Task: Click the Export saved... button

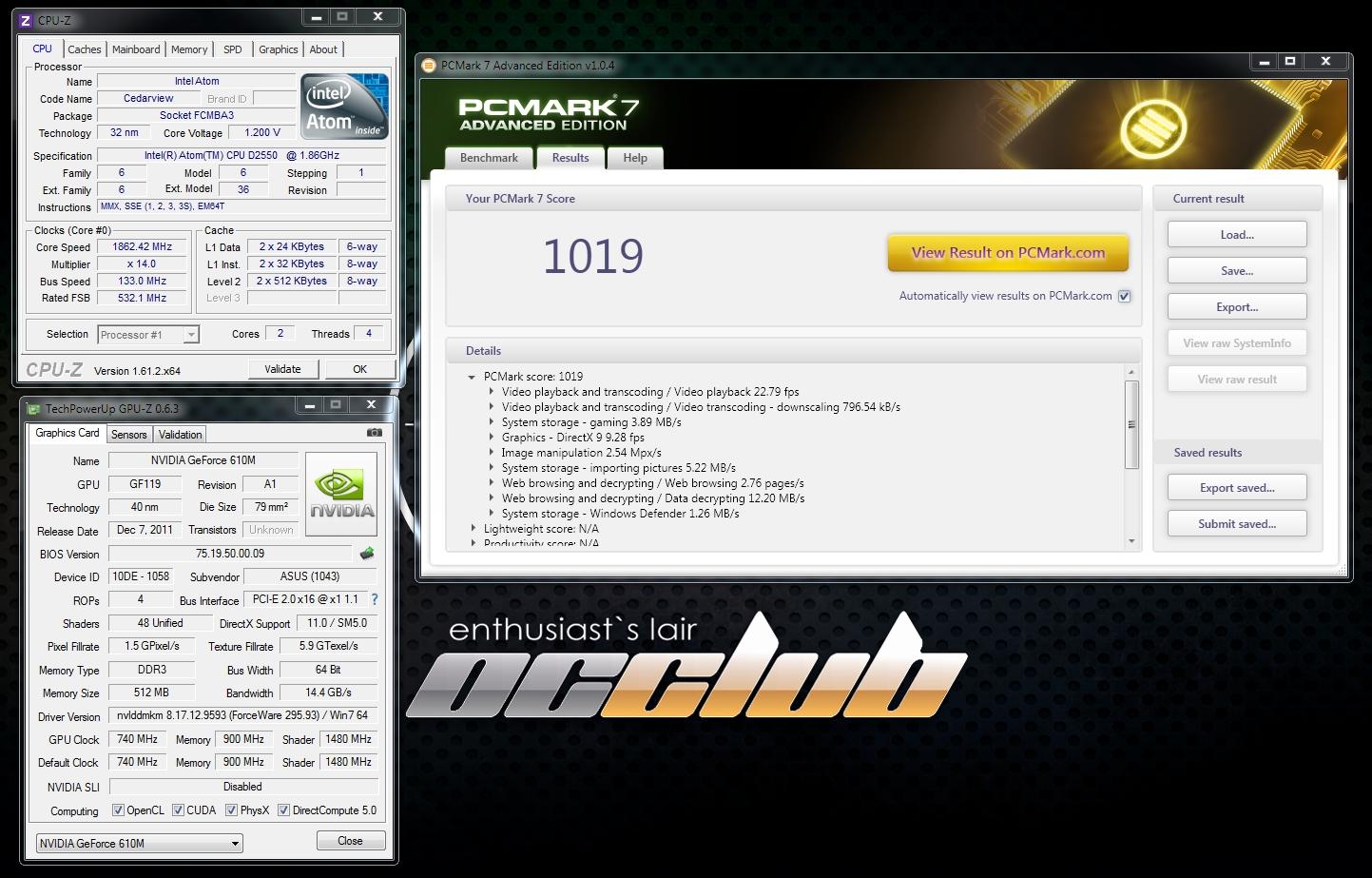Action: 1237,488
